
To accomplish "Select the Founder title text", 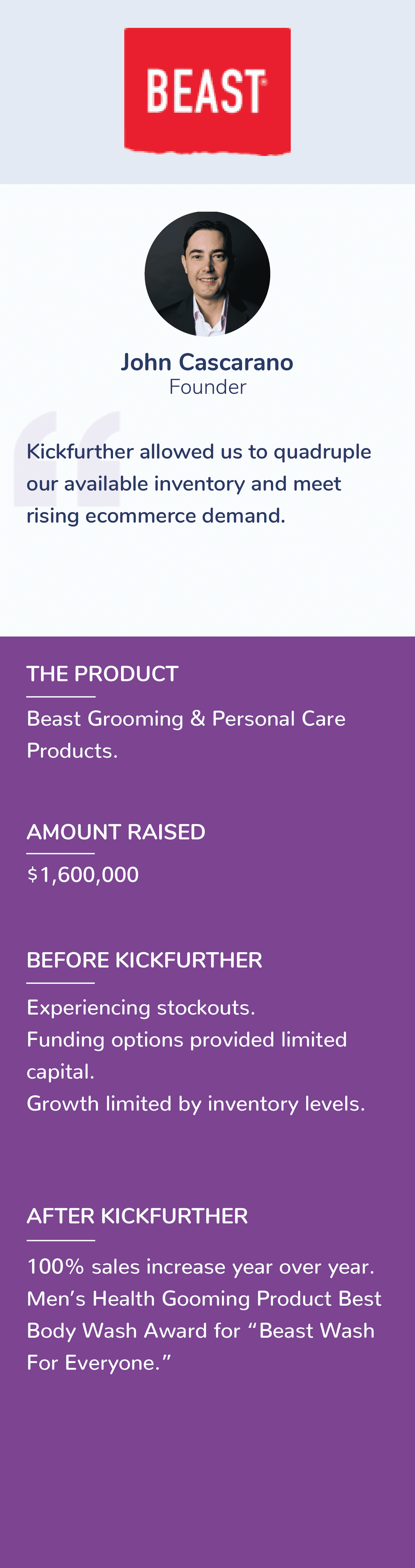I will [x=207, y=387].
